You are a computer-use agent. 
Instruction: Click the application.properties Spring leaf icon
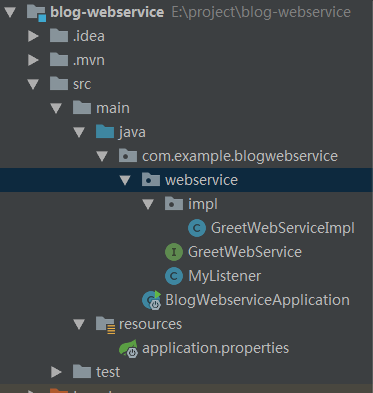click(x=129, y=349)
